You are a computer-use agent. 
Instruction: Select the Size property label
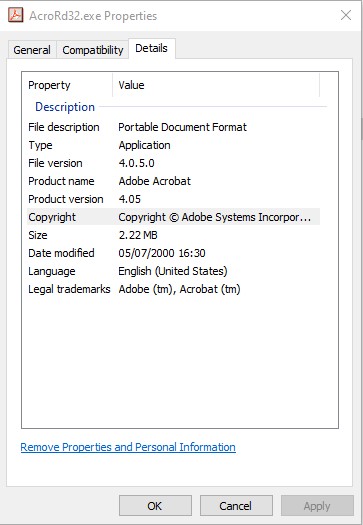[38, 235]
